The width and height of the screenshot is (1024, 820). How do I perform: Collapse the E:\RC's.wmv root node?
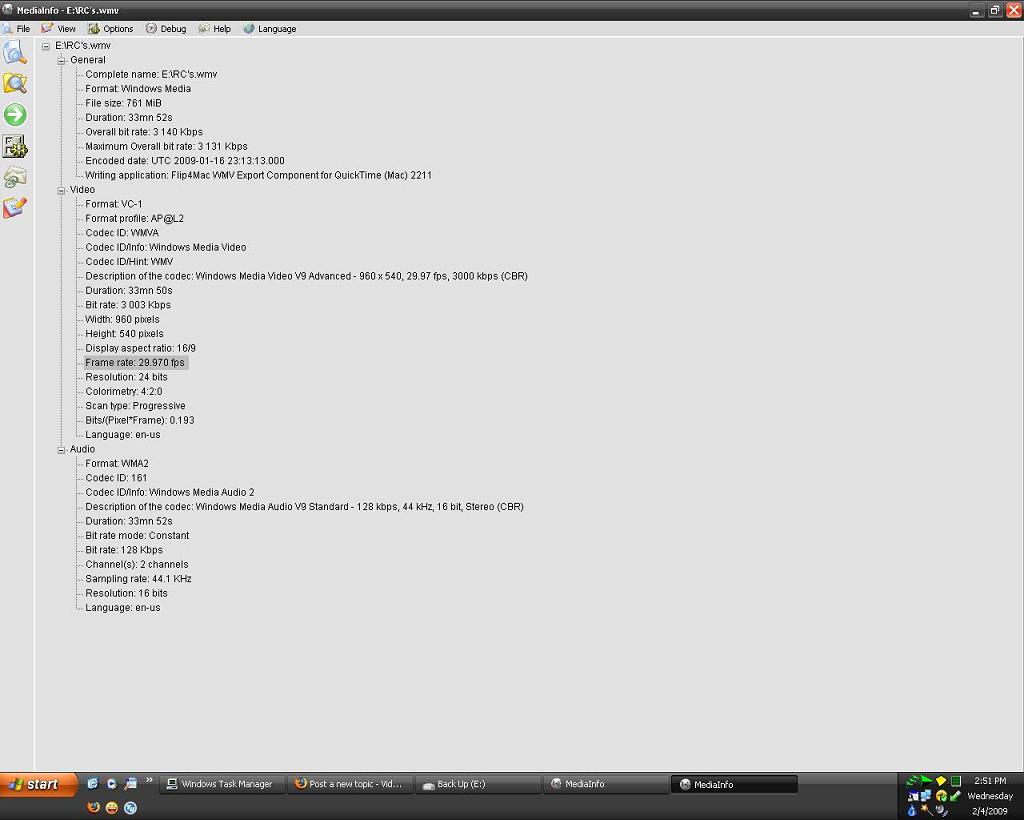46,46
